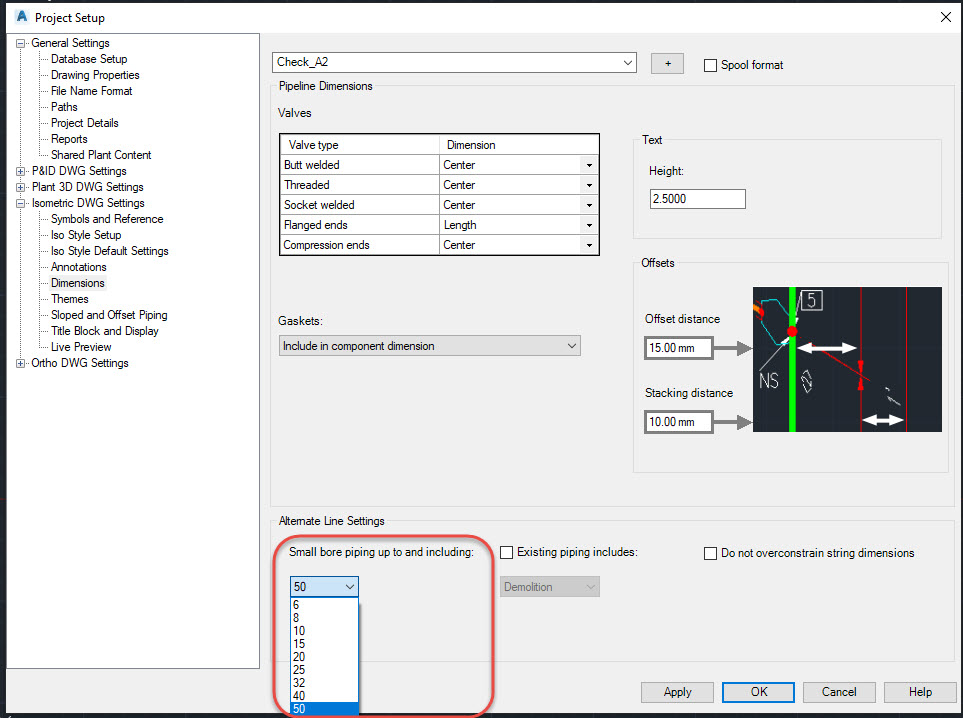Image resolution: width=963 pixels, height=718 pixels.
Task: Click the text Height input field
Action: pos(698,199)
